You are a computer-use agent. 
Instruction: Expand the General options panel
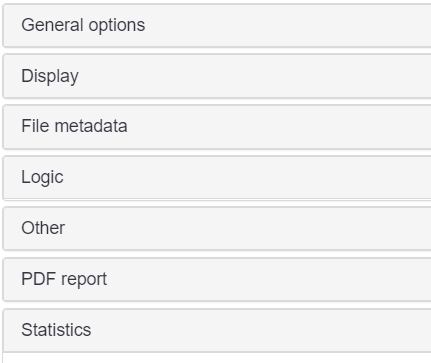[217, 25]
